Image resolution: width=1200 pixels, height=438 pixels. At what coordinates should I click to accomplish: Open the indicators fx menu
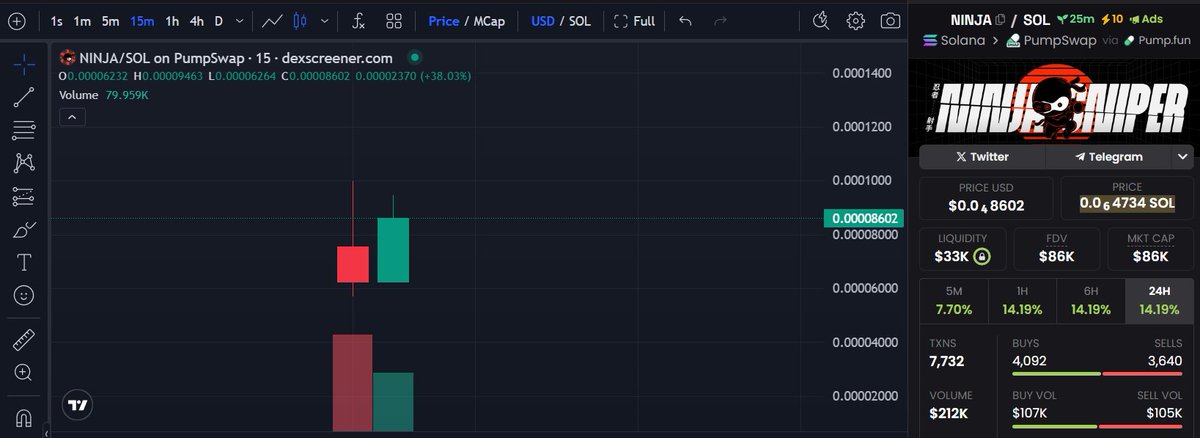(x=359, y=20)
